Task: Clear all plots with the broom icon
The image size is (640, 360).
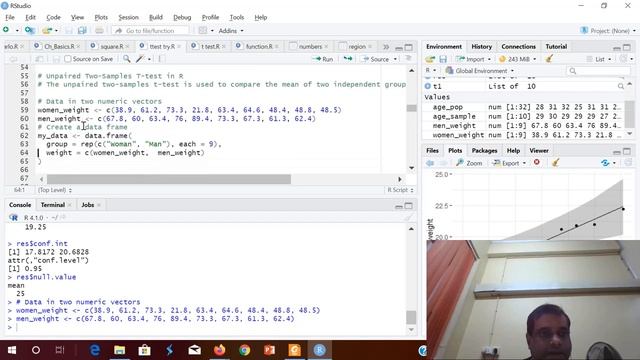Action: [x=555, y=162]
